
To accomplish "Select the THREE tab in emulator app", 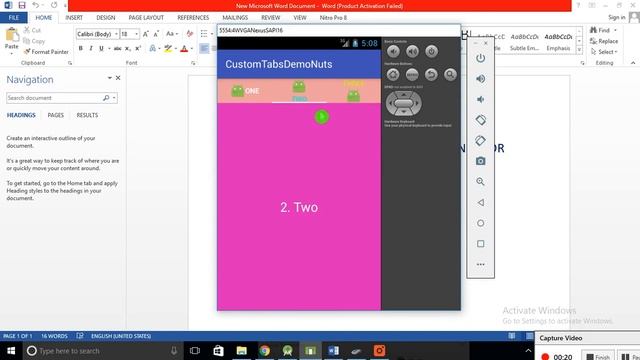I will 353,91.
